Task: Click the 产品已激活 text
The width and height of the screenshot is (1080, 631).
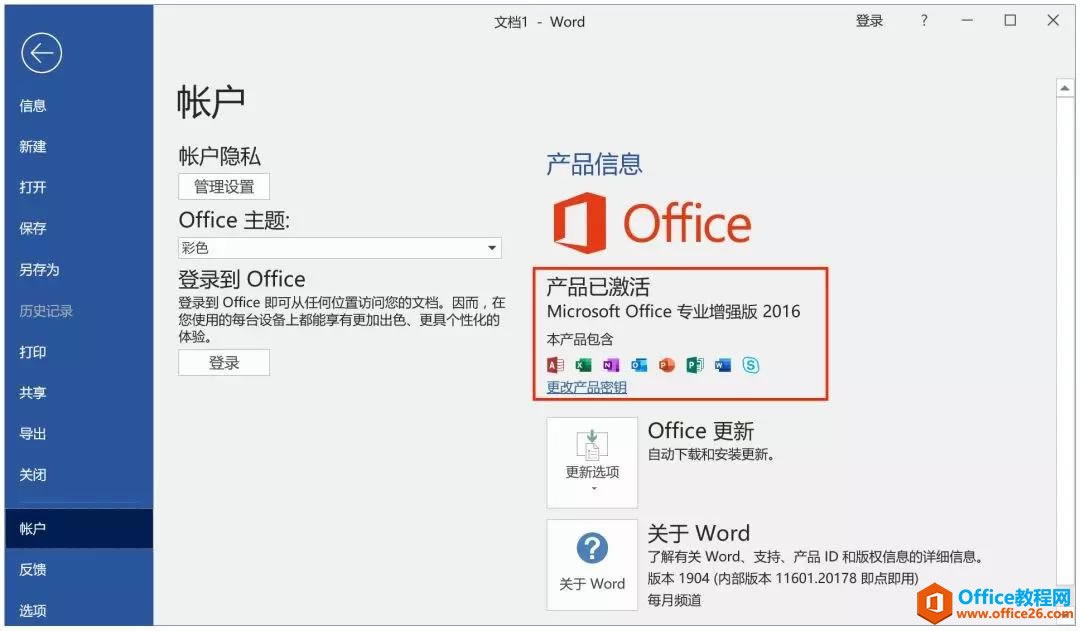Action: (598, 287)
